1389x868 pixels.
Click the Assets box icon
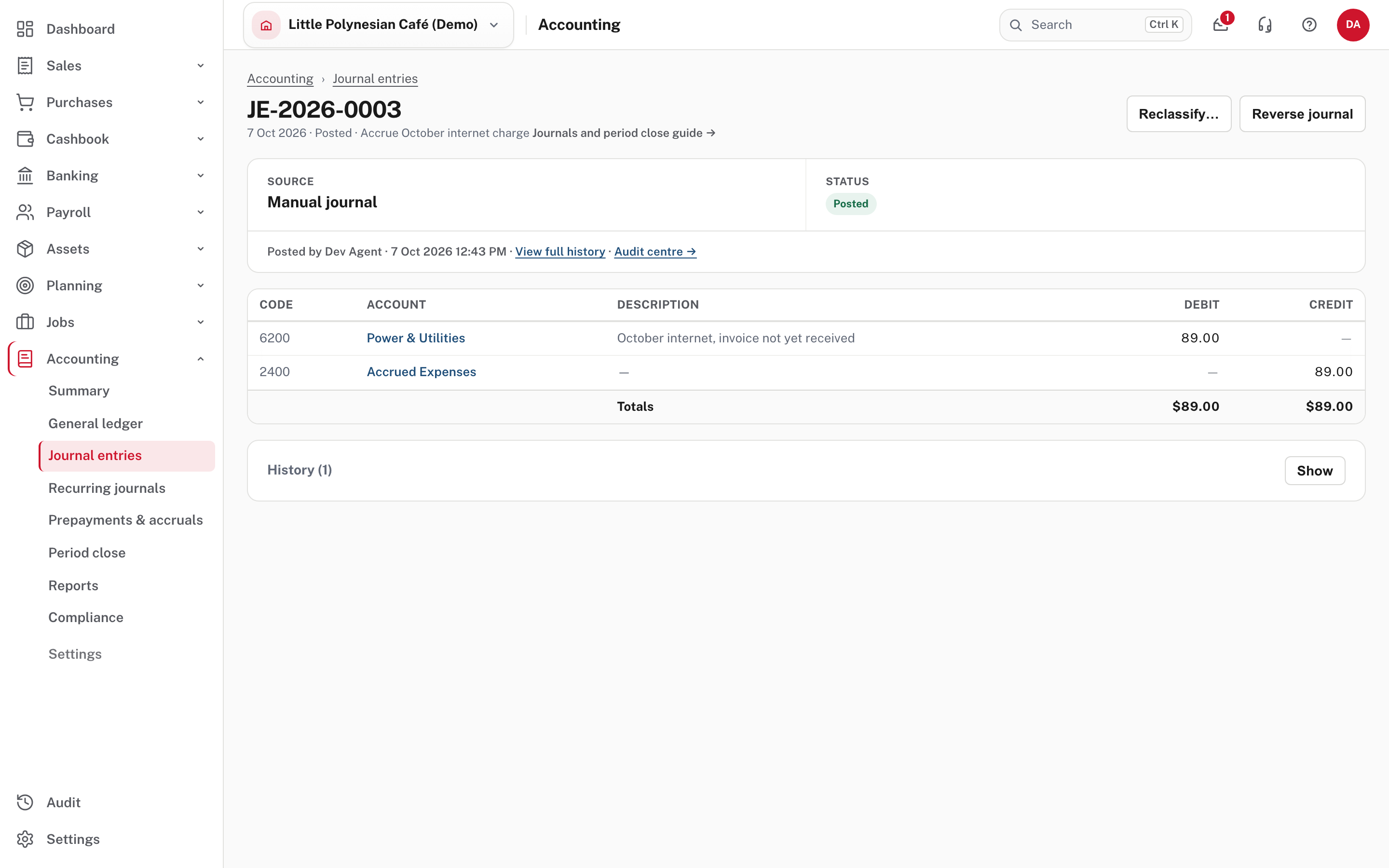pos(25,249)
